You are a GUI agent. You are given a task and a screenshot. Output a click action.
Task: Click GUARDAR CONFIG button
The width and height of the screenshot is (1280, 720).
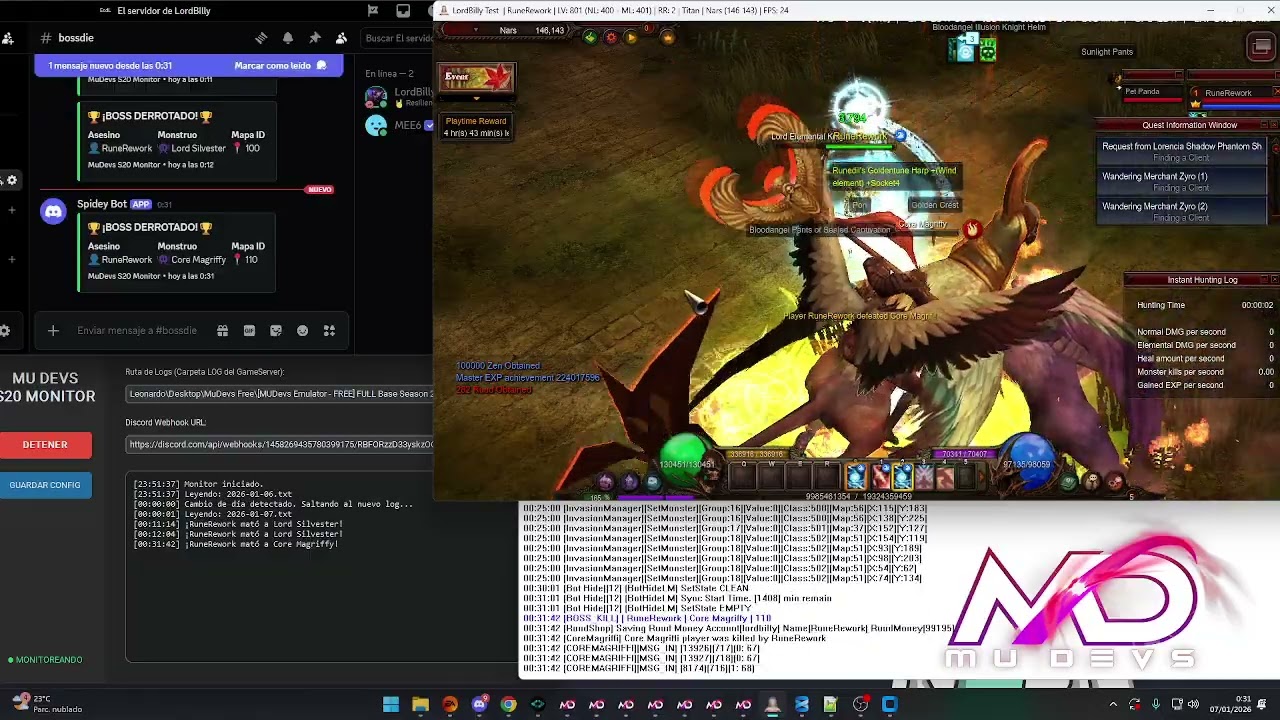tap(45, 485)
